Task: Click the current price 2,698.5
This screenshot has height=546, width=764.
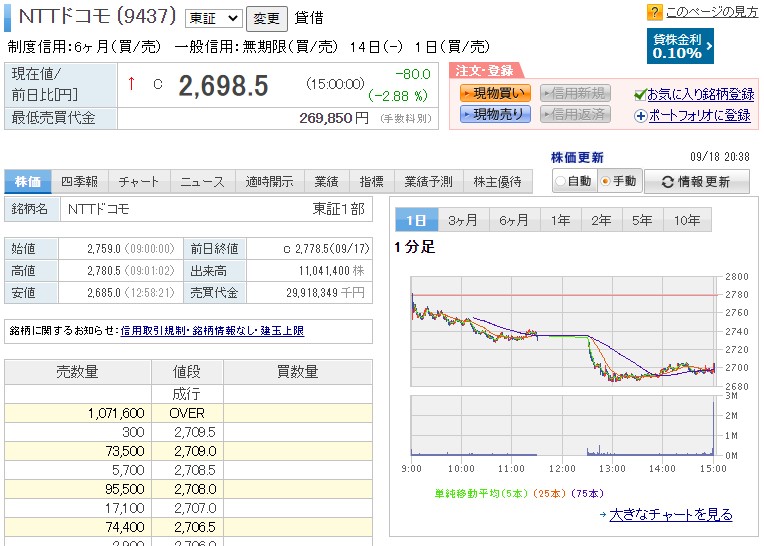Action: coord(224,86)
